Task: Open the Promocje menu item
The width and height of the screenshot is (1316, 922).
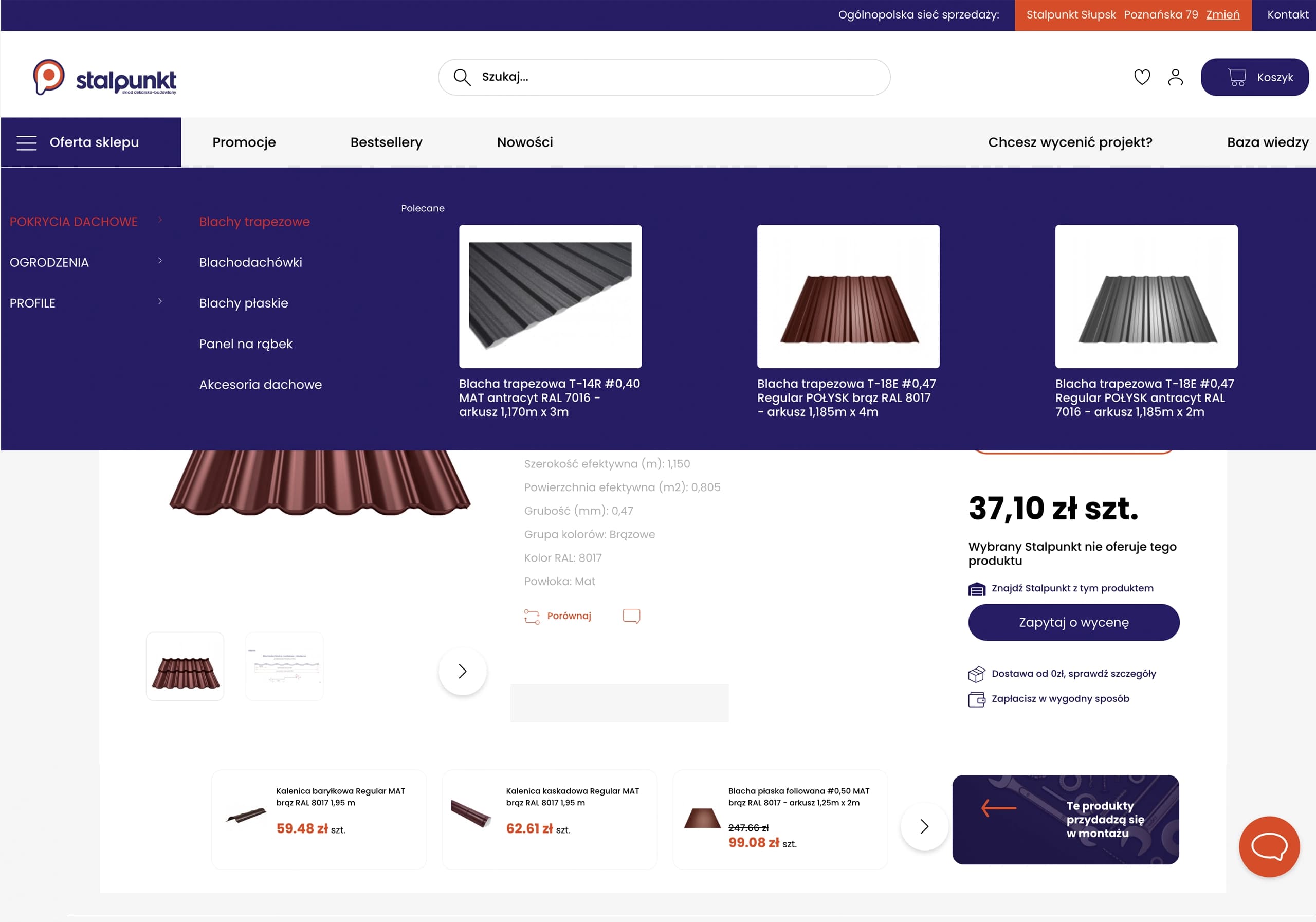Action: [x=244, y=142]
